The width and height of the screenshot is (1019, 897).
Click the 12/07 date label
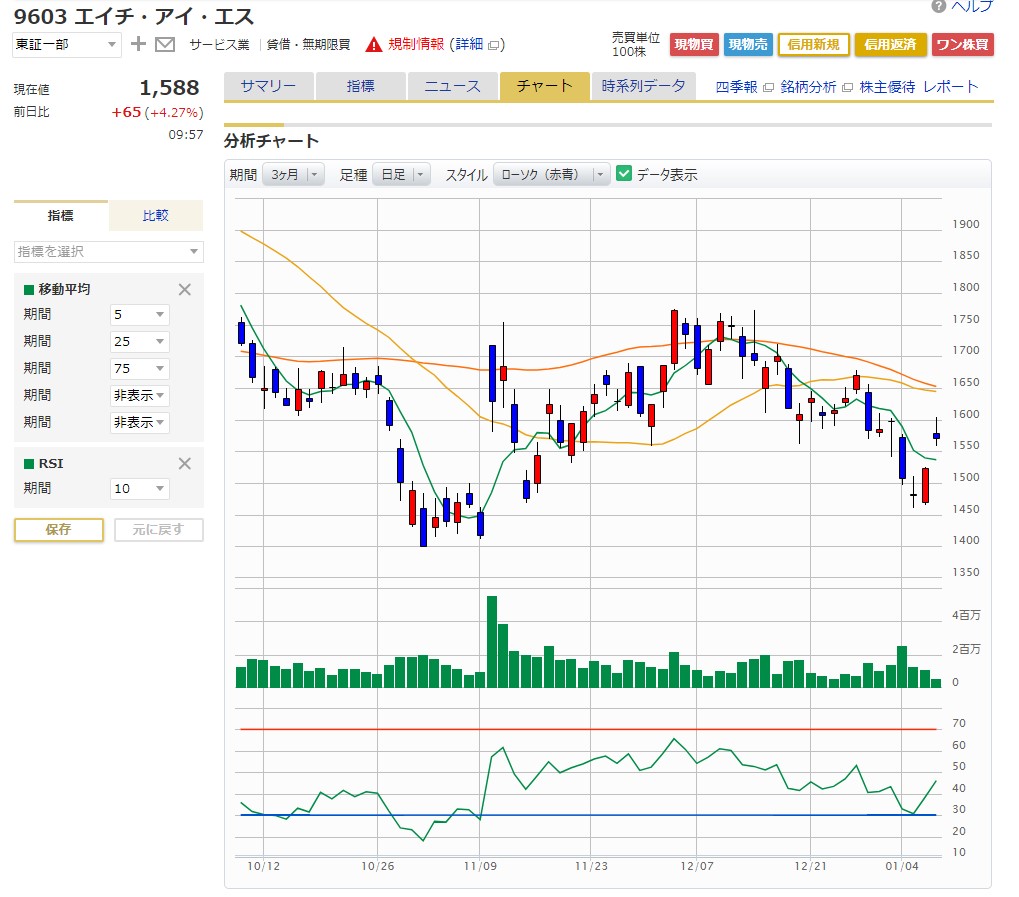coord(697,866)
